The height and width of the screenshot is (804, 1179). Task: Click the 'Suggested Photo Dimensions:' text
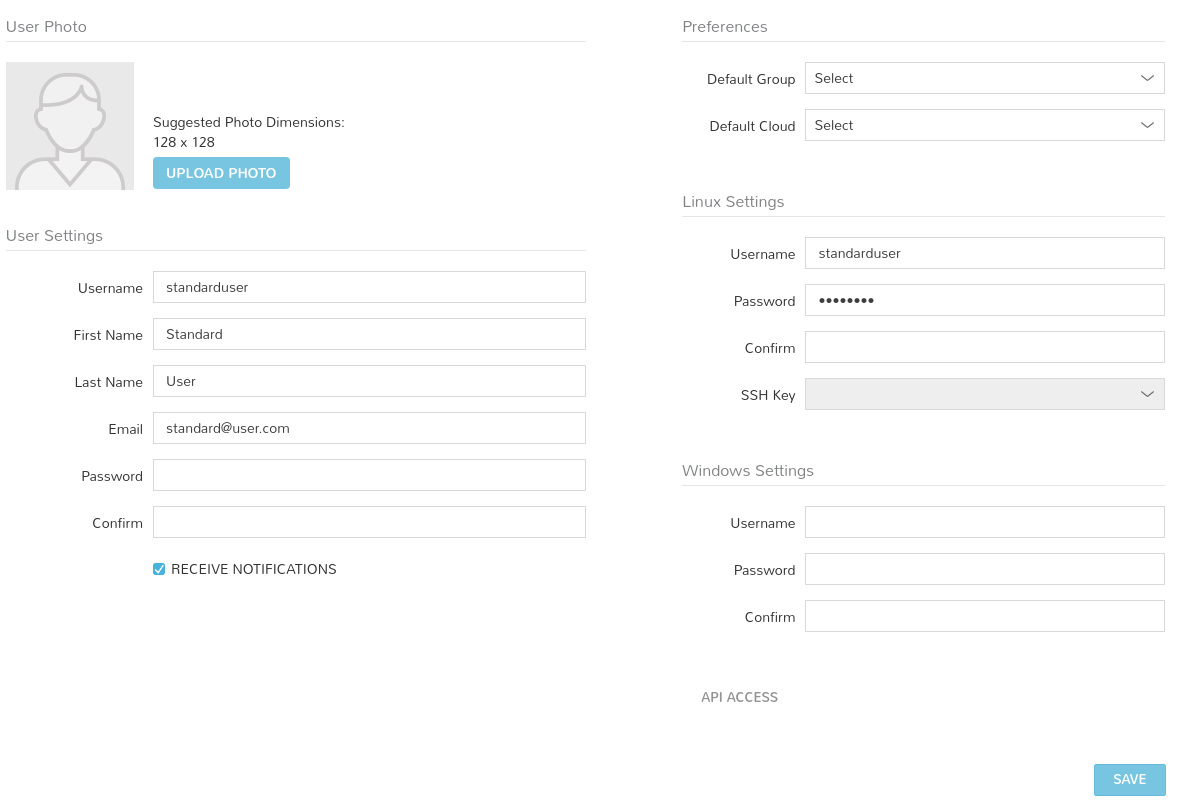click(x=249, y=122)
